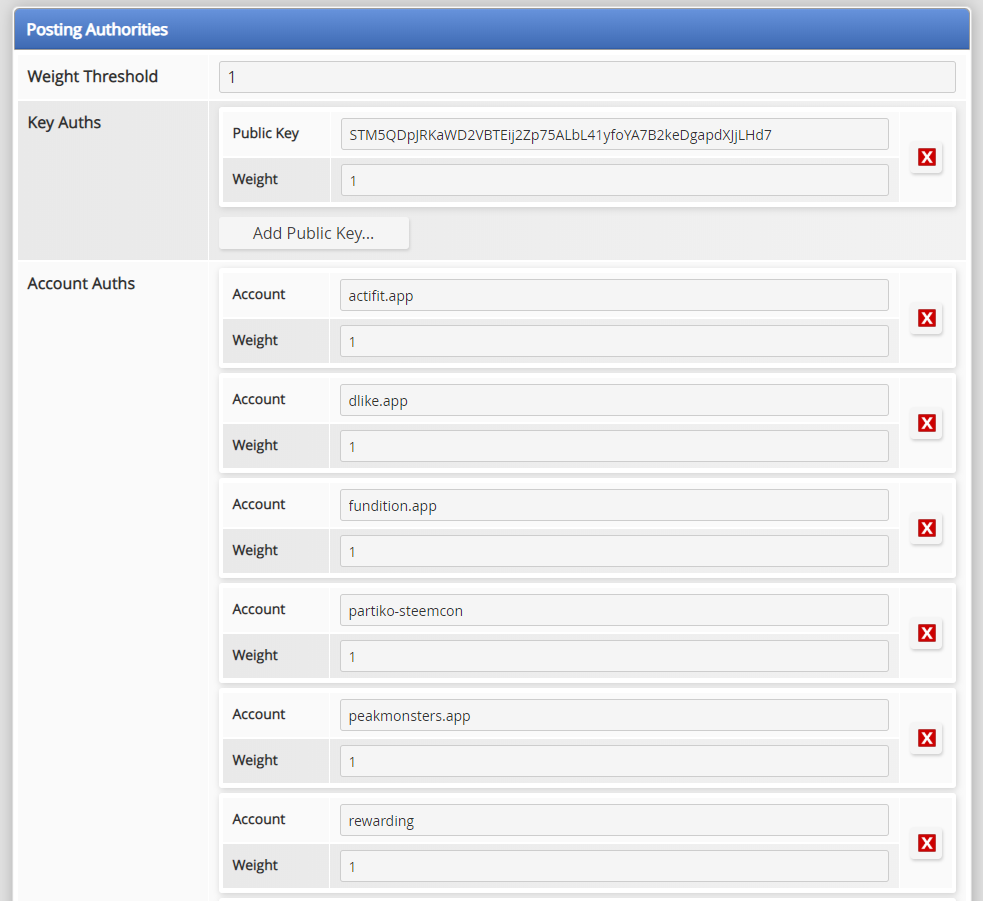
Task: Remove the rewarding account auth
Action: pyautogui.click(x=927, y=843)
